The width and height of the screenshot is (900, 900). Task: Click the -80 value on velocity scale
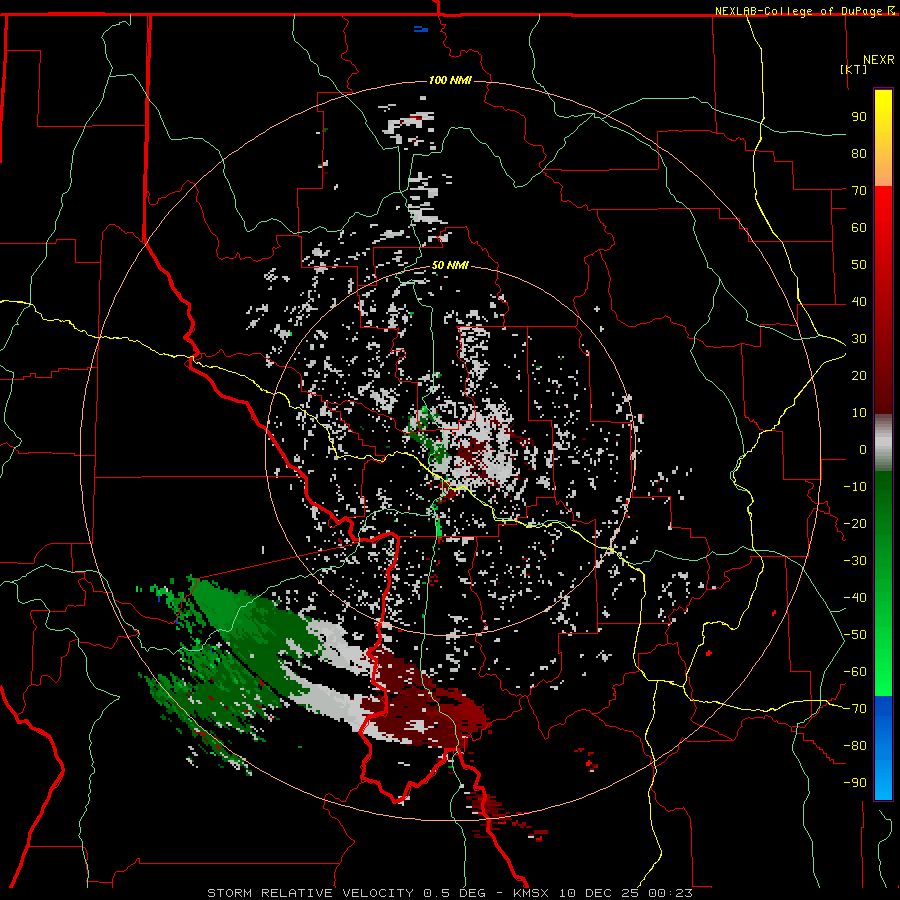[855, 746]
